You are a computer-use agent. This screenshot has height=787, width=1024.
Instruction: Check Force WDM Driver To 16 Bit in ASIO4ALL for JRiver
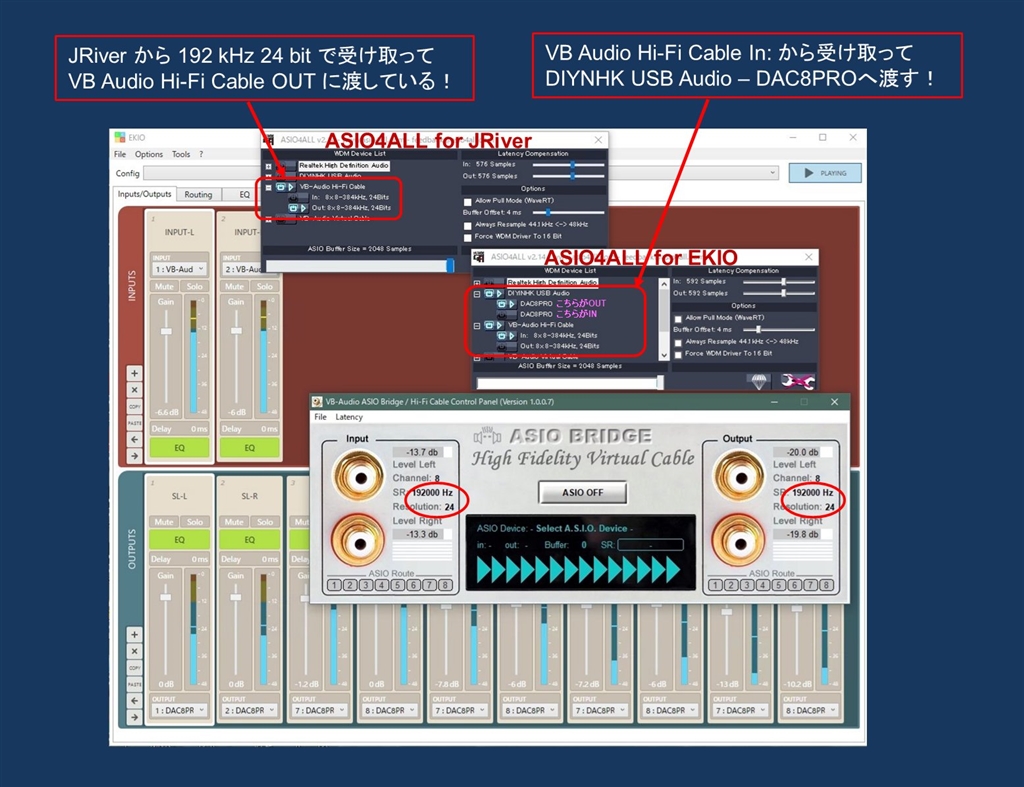tap(468, 237)
